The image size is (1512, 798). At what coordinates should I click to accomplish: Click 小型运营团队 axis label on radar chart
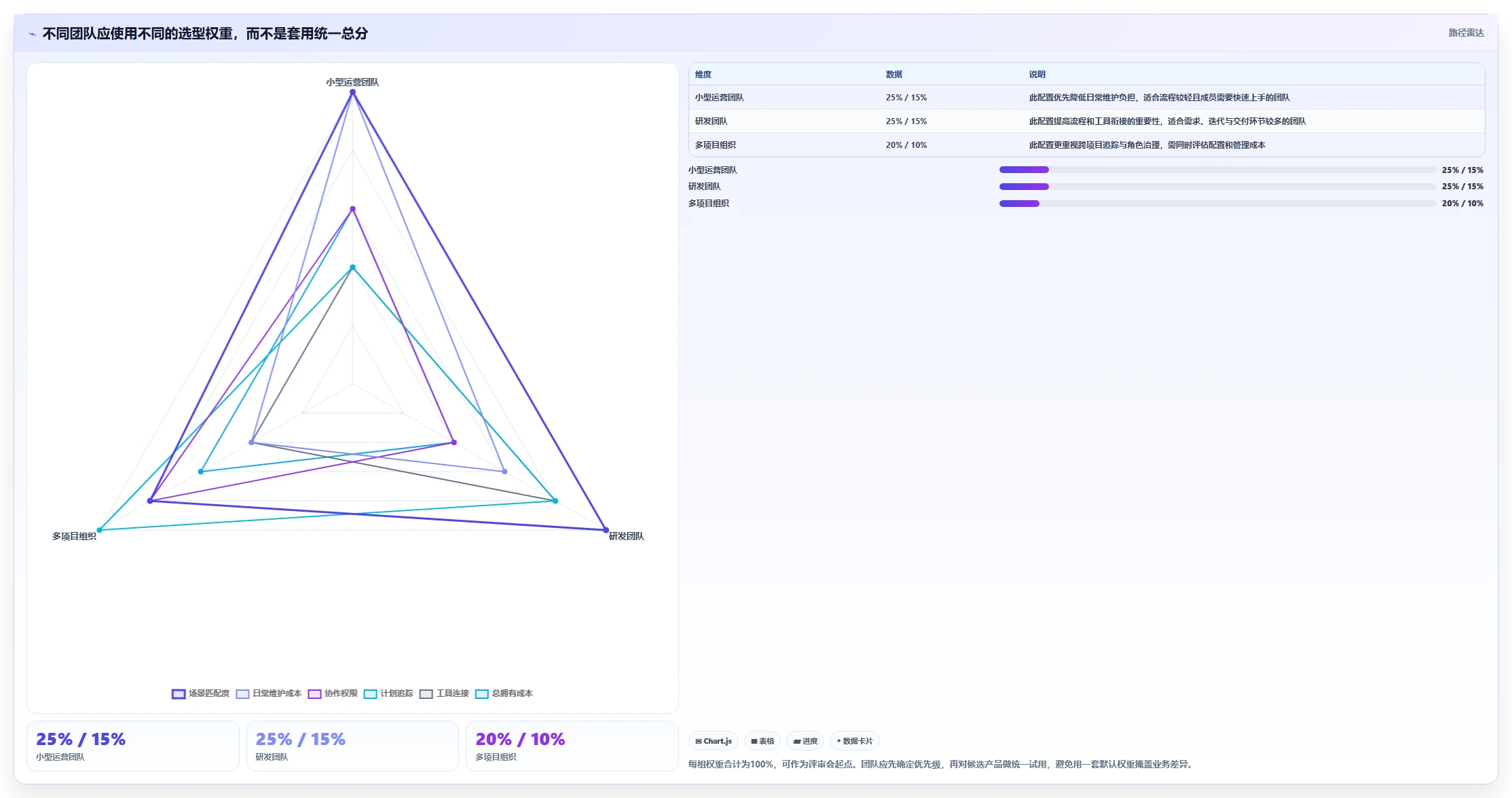click(352, 82)
